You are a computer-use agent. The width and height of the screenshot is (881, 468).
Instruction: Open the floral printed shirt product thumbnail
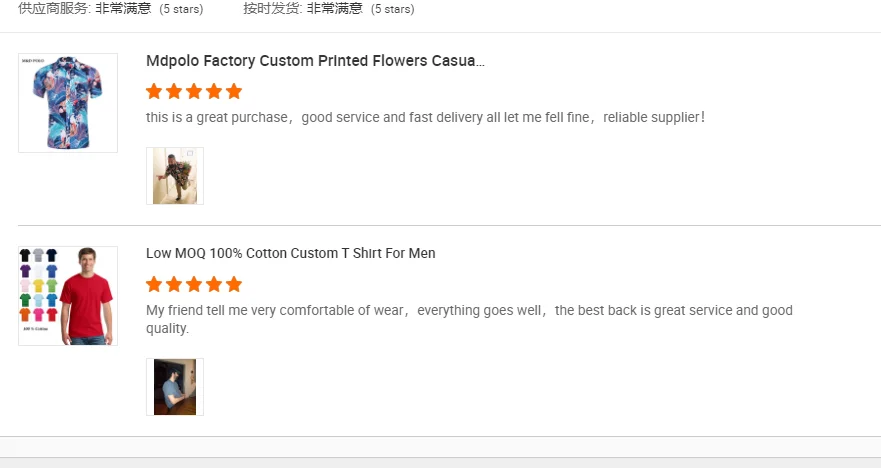click(x=68, y=103)
